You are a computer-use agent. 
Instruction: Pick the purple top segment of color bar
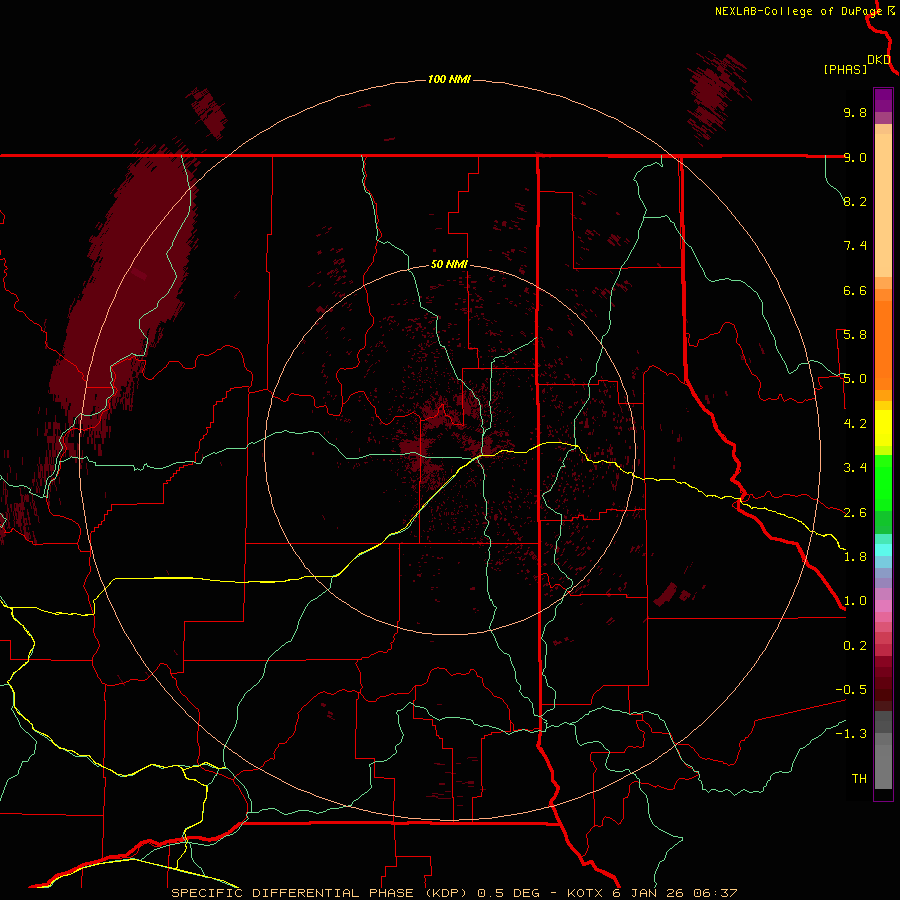coord(883,100)
